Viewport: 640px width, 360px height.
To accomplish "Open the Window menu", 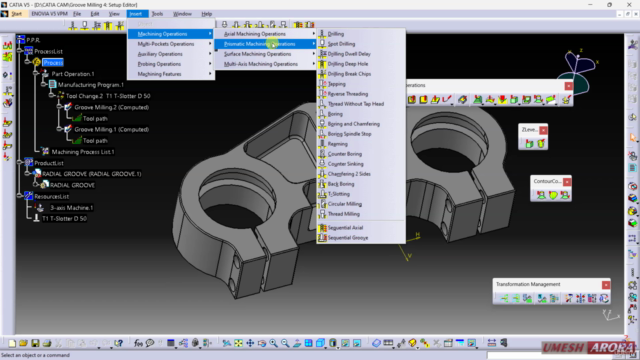I will 182,14.
